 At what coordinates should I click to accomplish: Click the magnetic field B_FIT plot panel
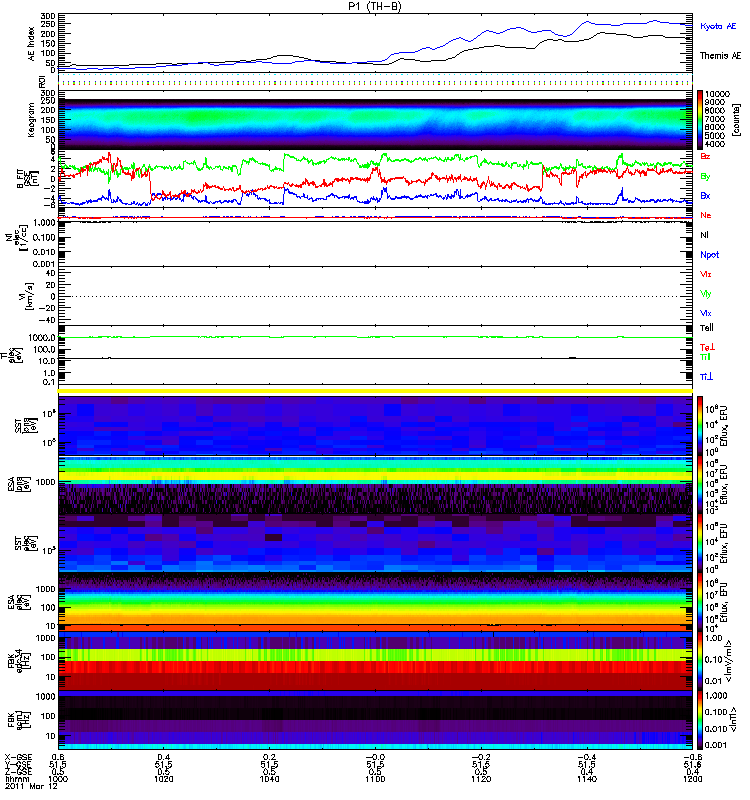coord(376,179)
